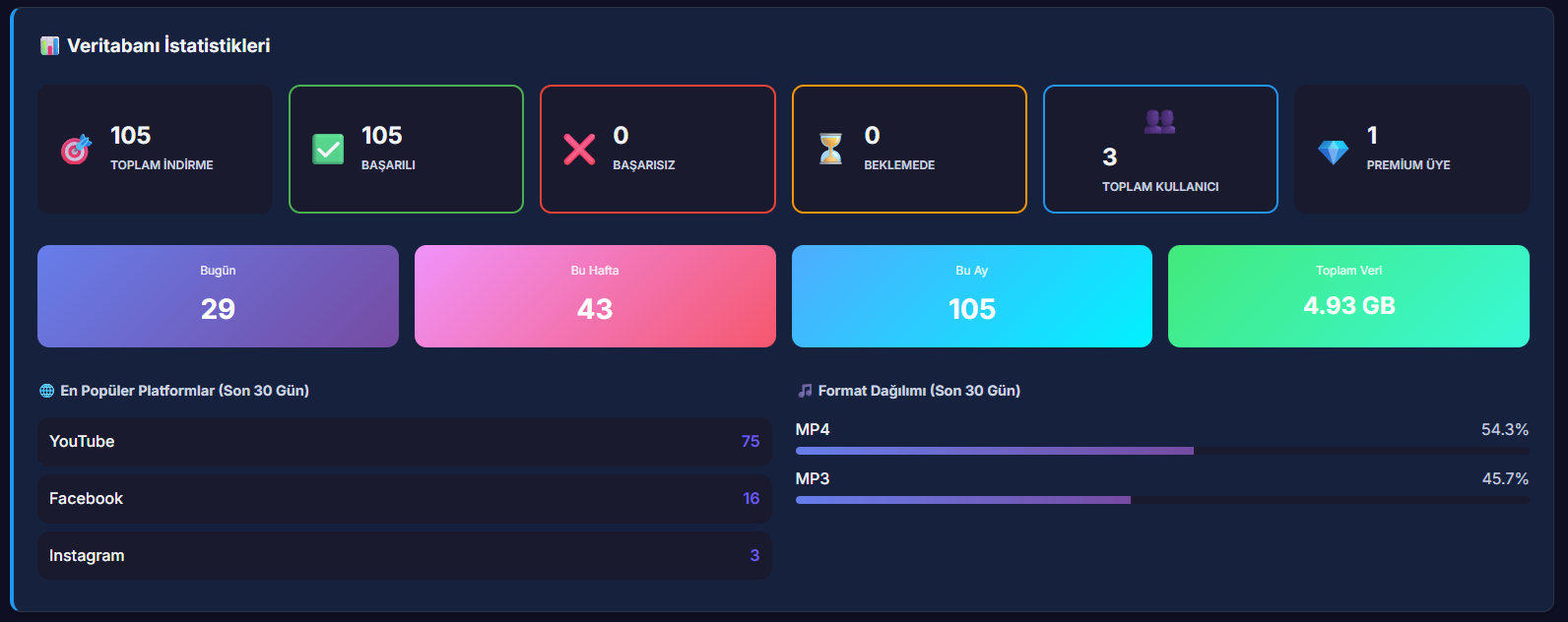Select the Instagram platform row
This screenshot has width=1568, height=622.
tap(404, 556)
